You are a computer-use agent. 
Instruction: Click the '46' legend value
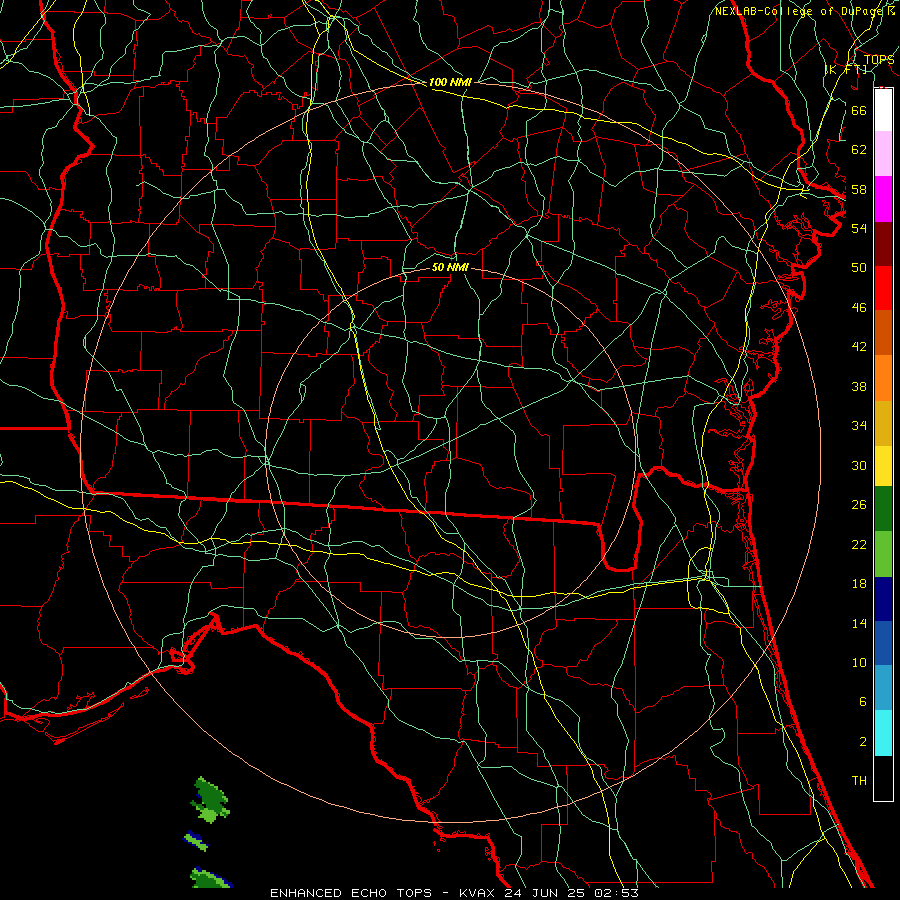(x=859, y=308)
